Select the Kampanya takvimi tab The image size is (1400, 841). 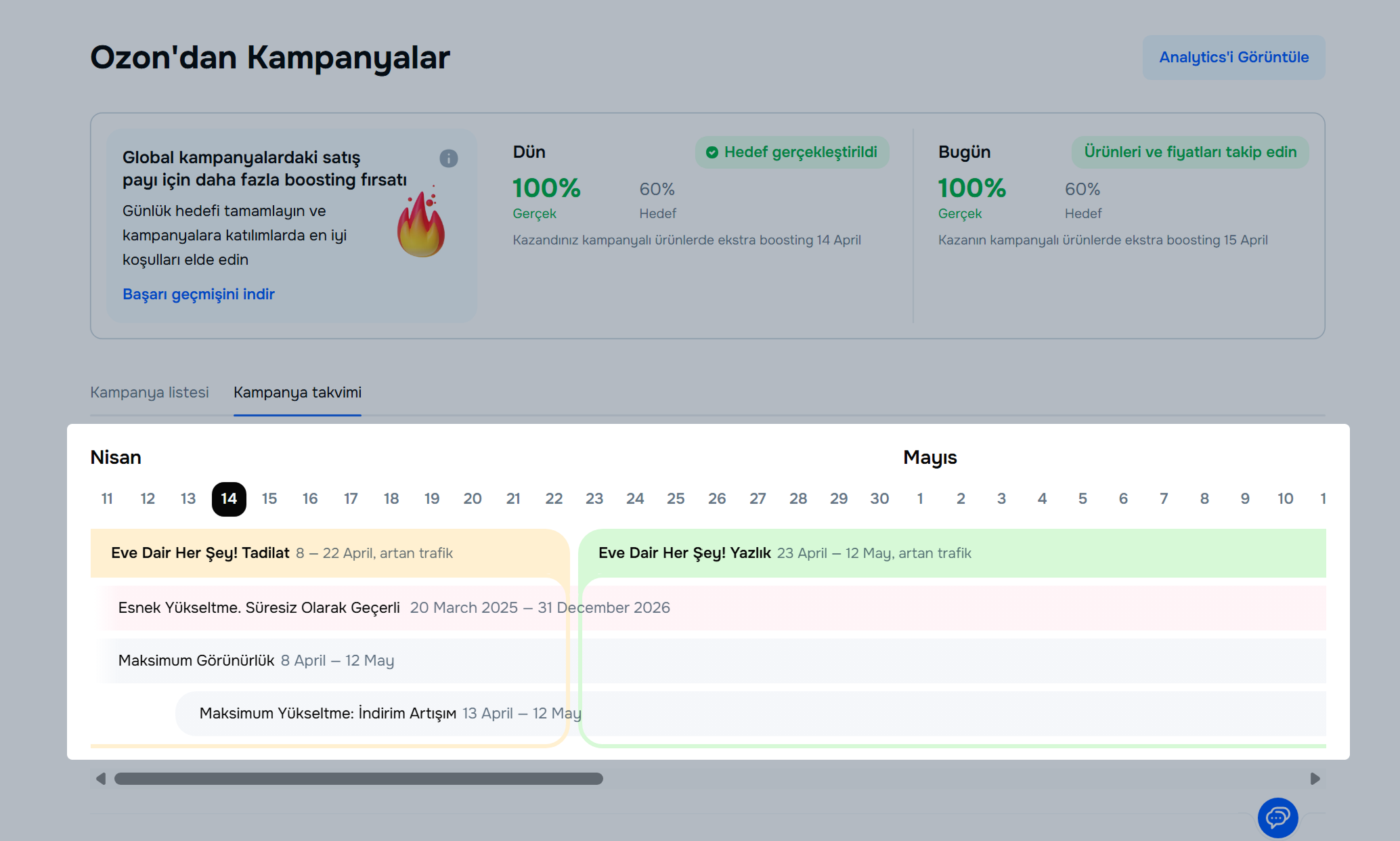click(x=297, y=393)
